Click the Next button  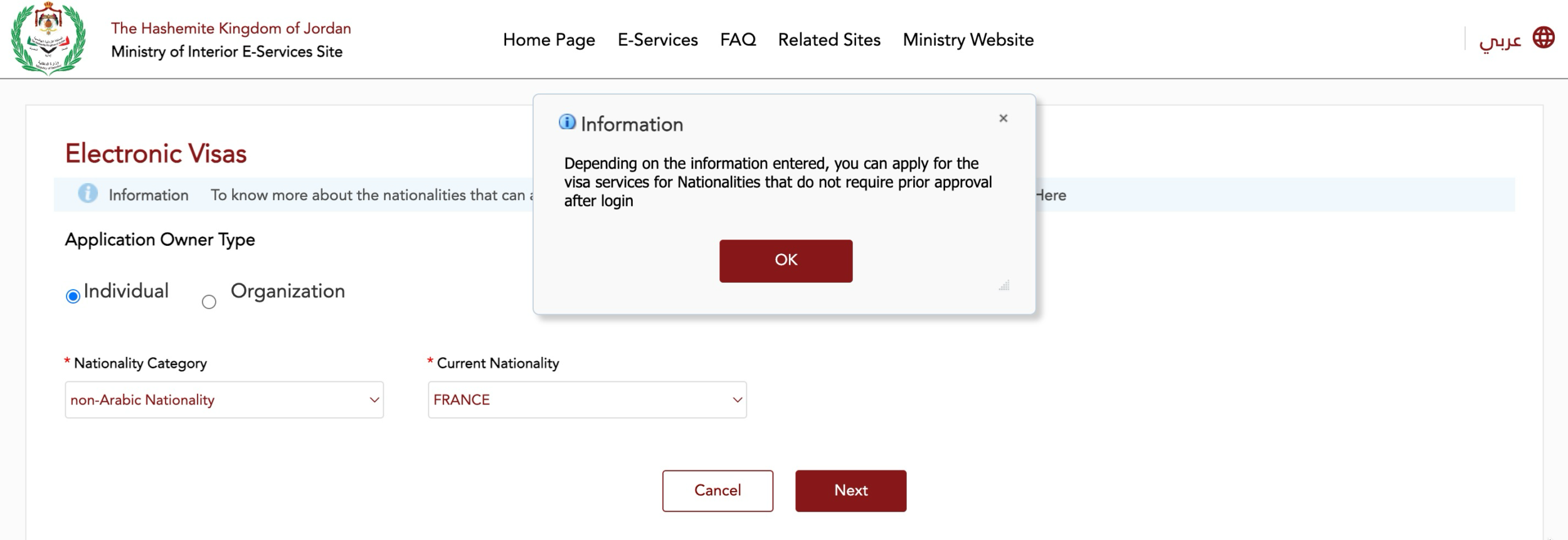point(850,490)
